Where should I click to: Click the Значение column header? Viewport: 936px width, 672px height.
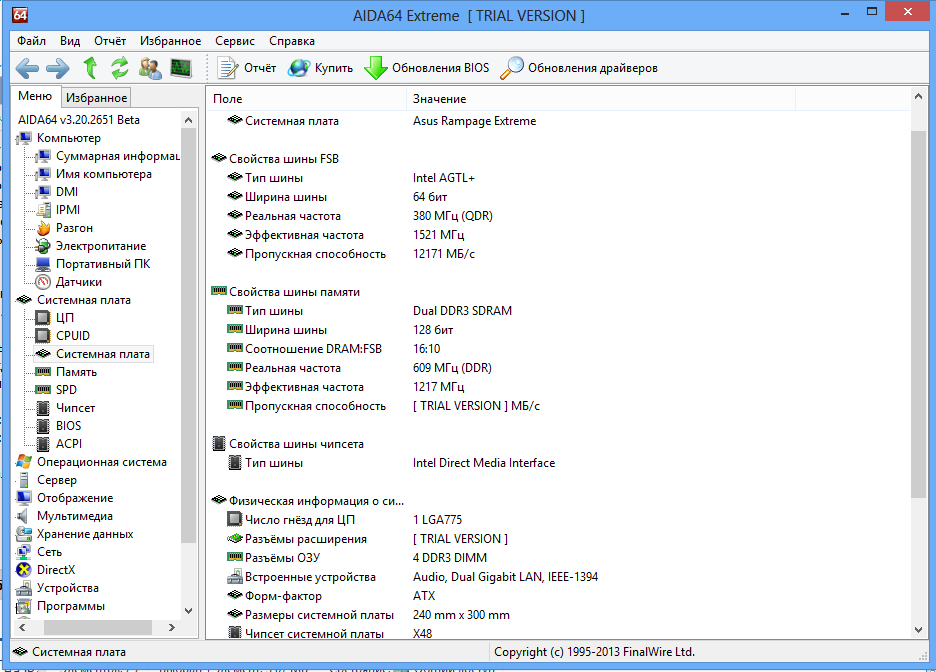(x=601, y=98)
